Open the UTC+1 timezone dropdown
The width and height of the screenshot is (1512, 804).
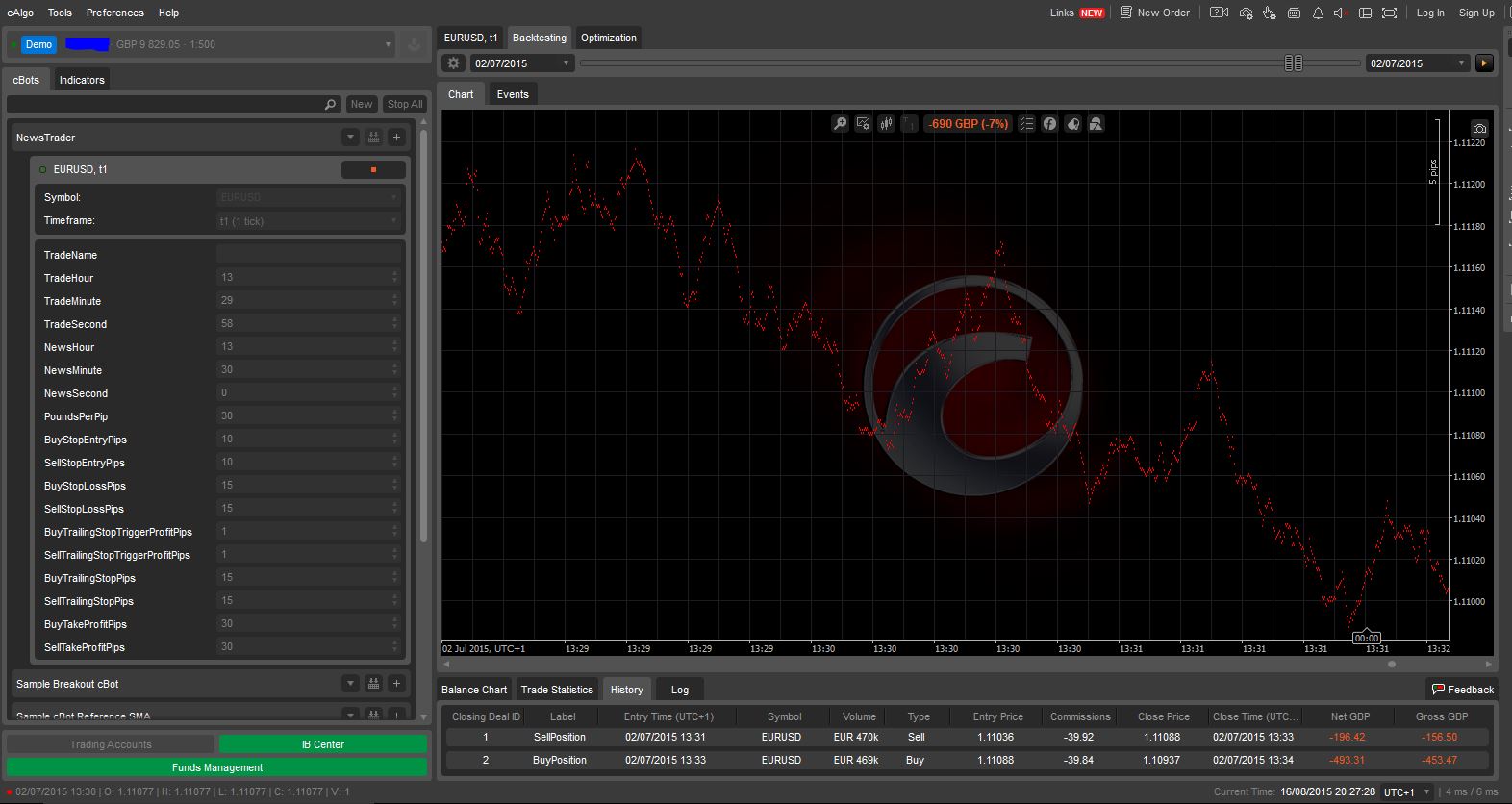1407,791
